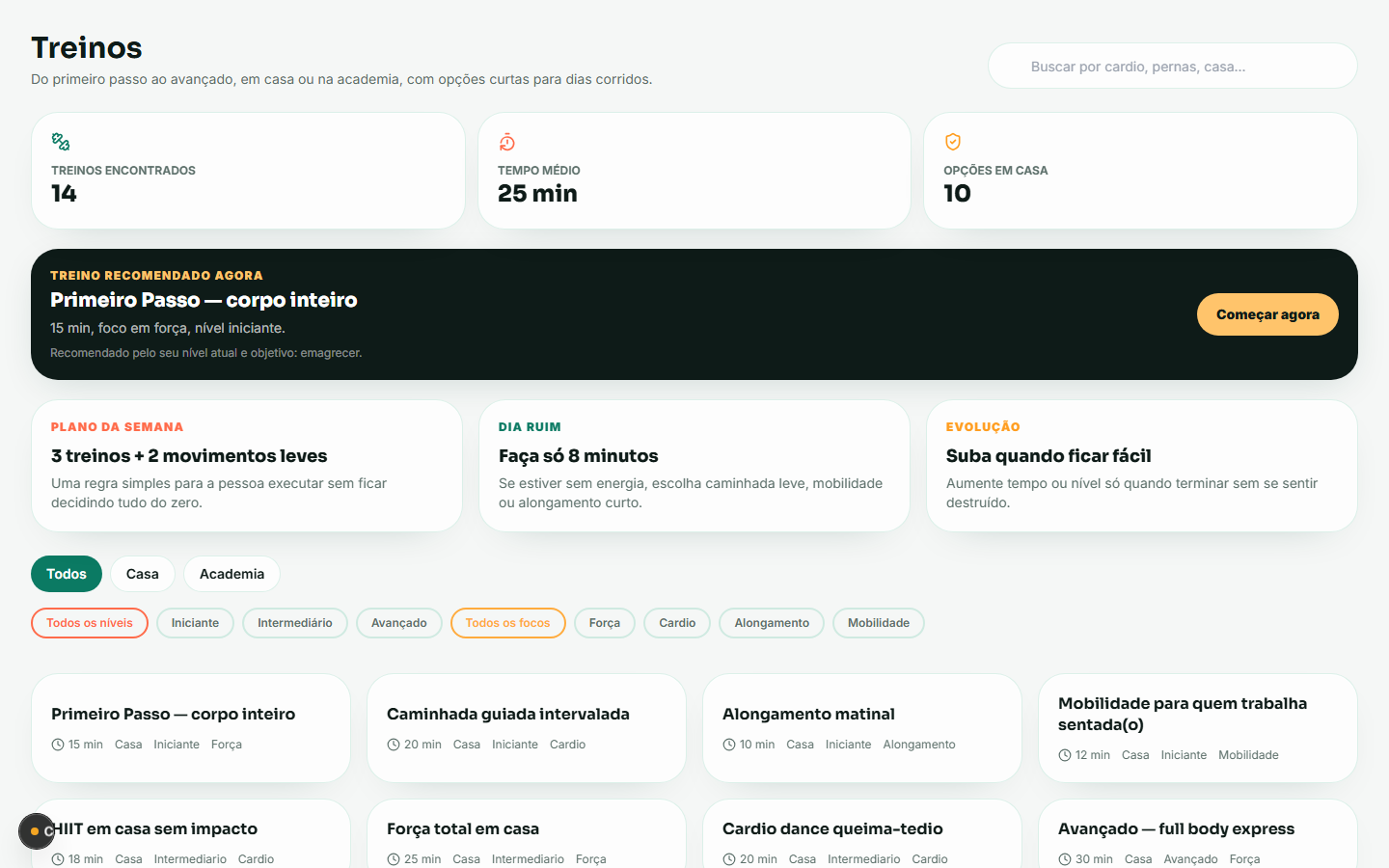1389x868 pixels.
Task: Click the "Cardio" tag on Caminhada guiada intervalada
Action: [567, 745]
